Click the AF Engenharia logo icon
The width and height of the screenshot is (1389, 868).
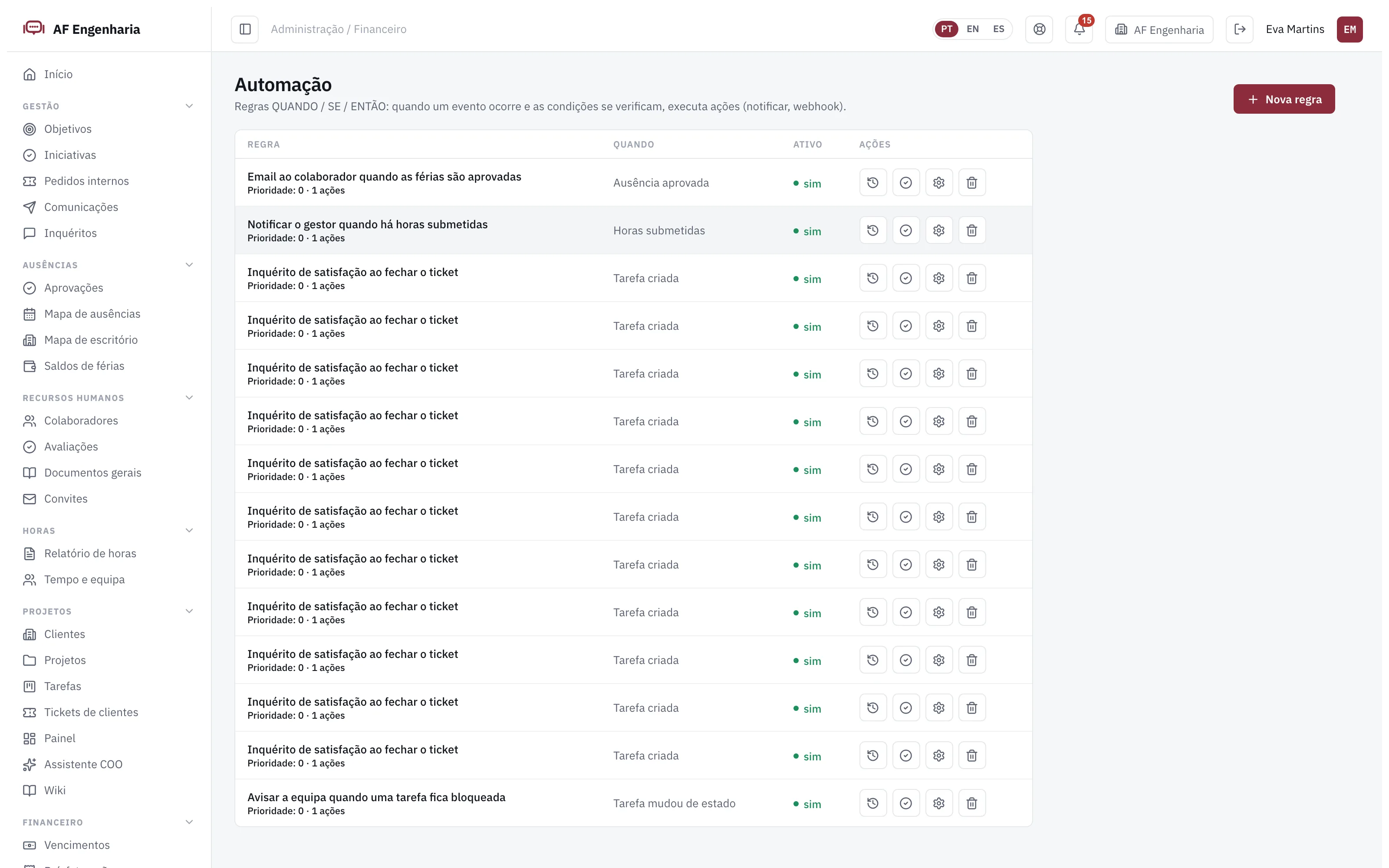[34, 28]
